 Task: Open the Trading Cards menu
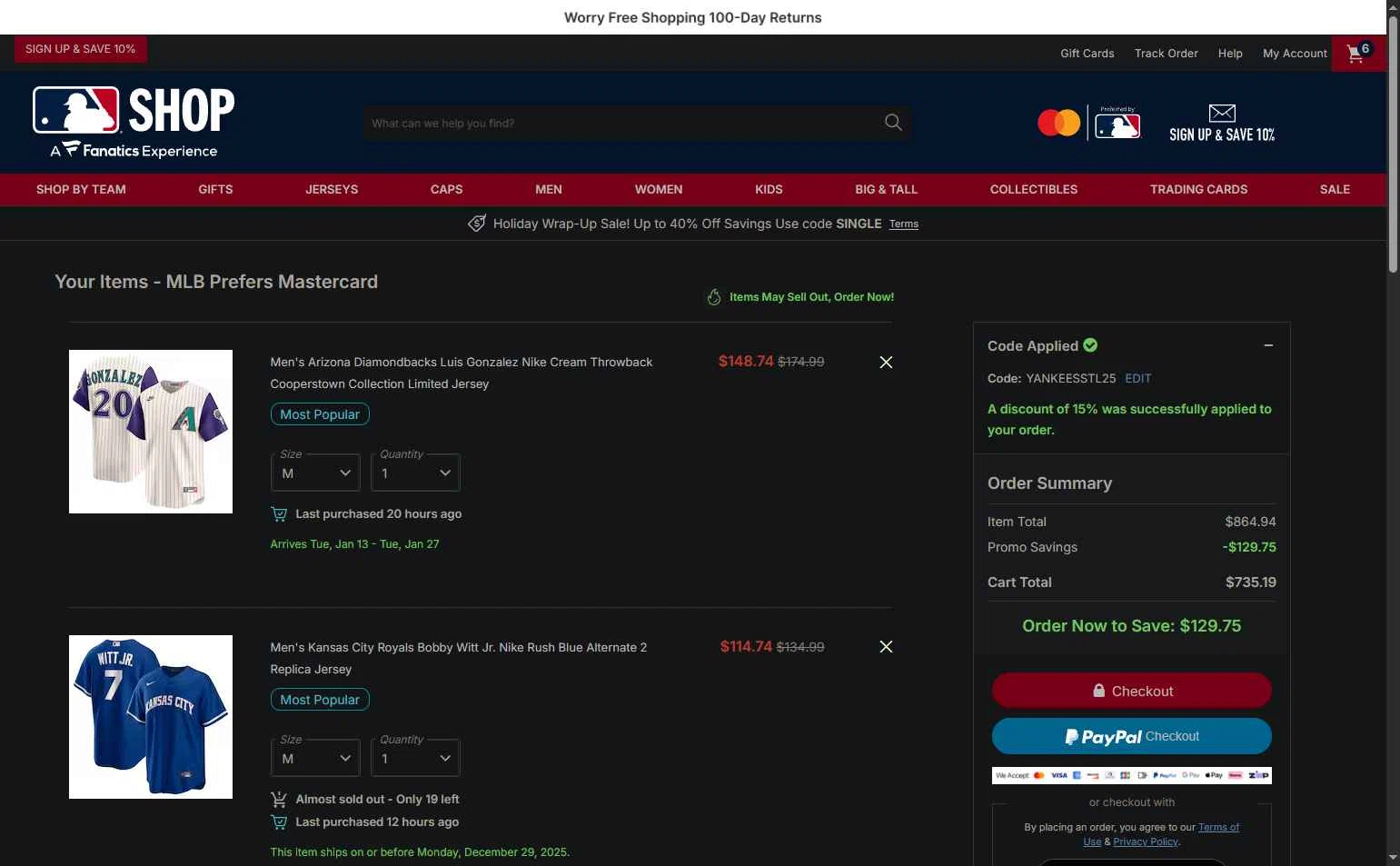pyautogui.click(x=1198, y=189)
